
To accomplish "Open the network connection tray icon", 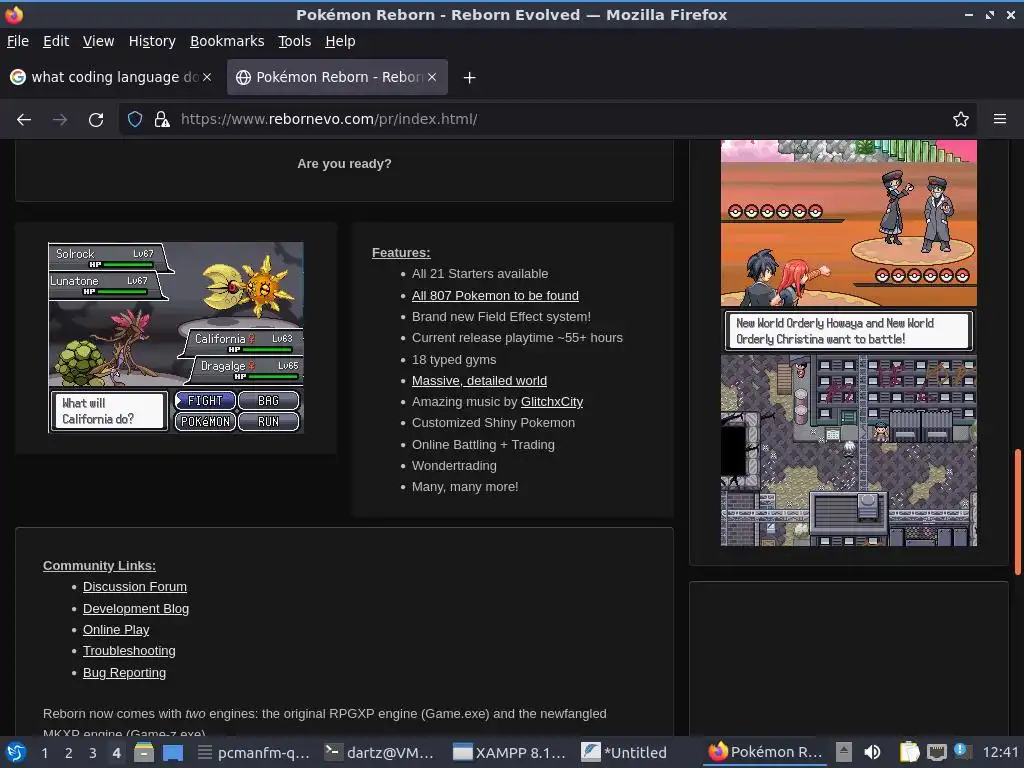I will click(936, 753).
